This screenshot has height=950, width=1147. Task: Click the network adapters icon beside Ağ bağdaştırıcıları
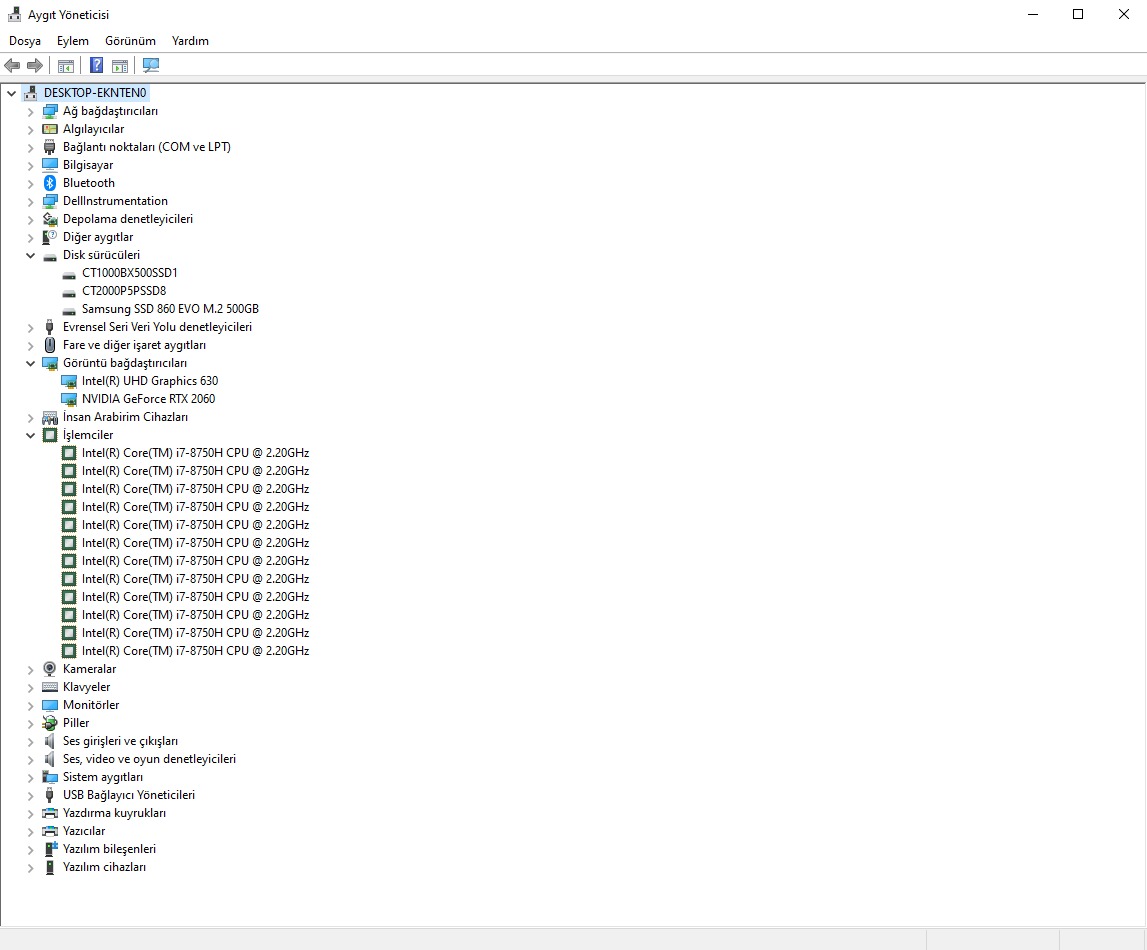(50, 111)
